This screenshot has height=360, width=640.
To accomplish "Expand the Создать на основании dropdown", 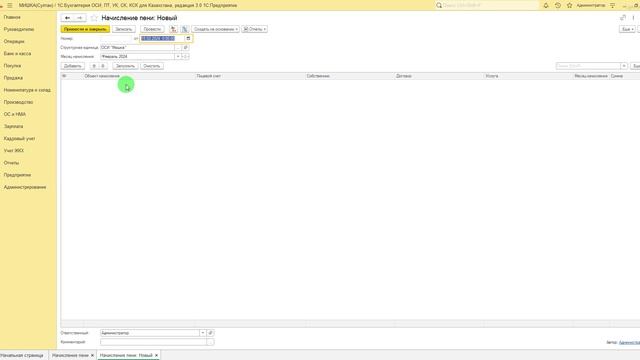I will [x=216, y=29].
